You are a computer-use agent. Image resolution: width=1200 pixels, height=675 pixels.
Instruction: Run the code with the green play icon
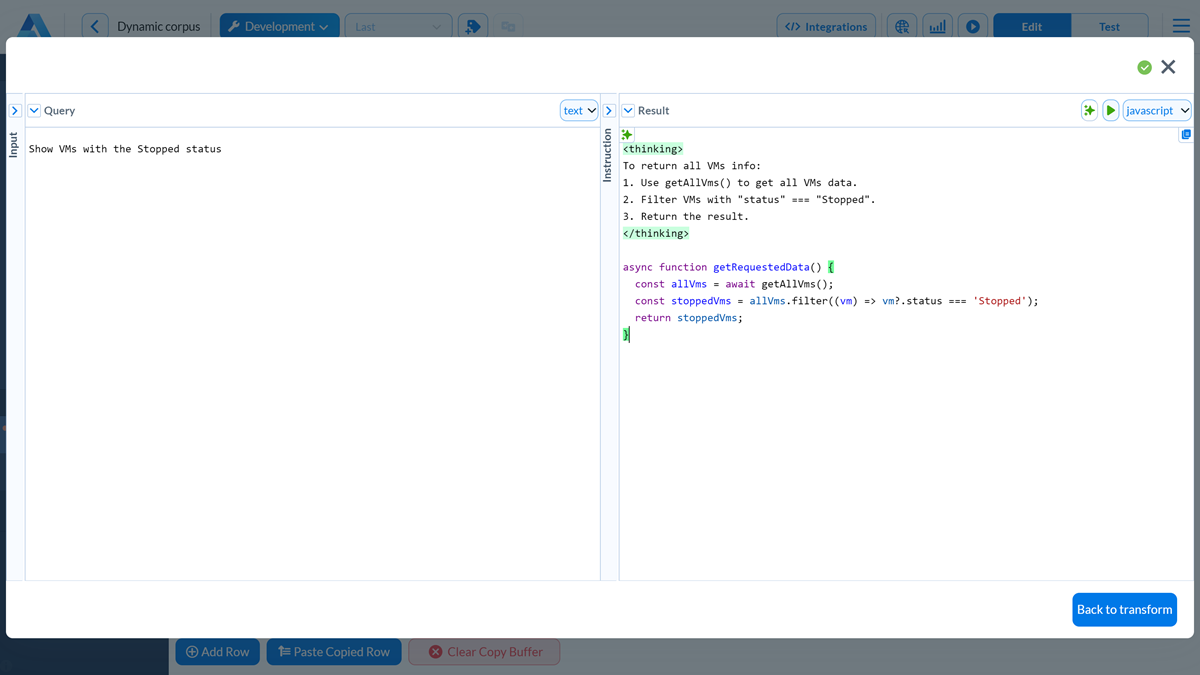(1110, 110)
